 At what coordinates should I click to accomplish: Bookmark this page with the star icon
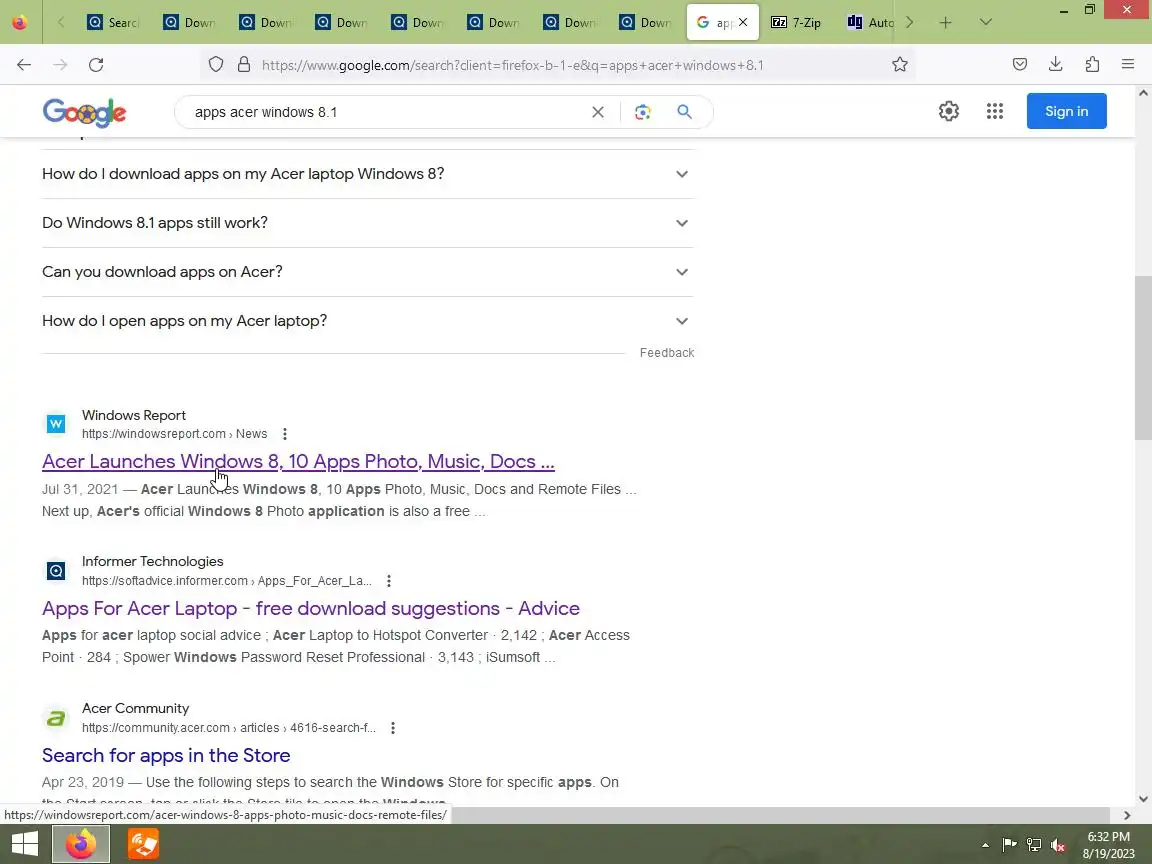click(900, 65)
